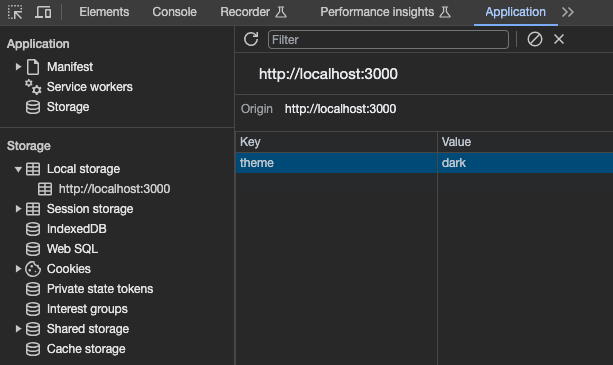Open the Storage overview item
The width and height of the screenshot is (613, 365).
[68, 107]
